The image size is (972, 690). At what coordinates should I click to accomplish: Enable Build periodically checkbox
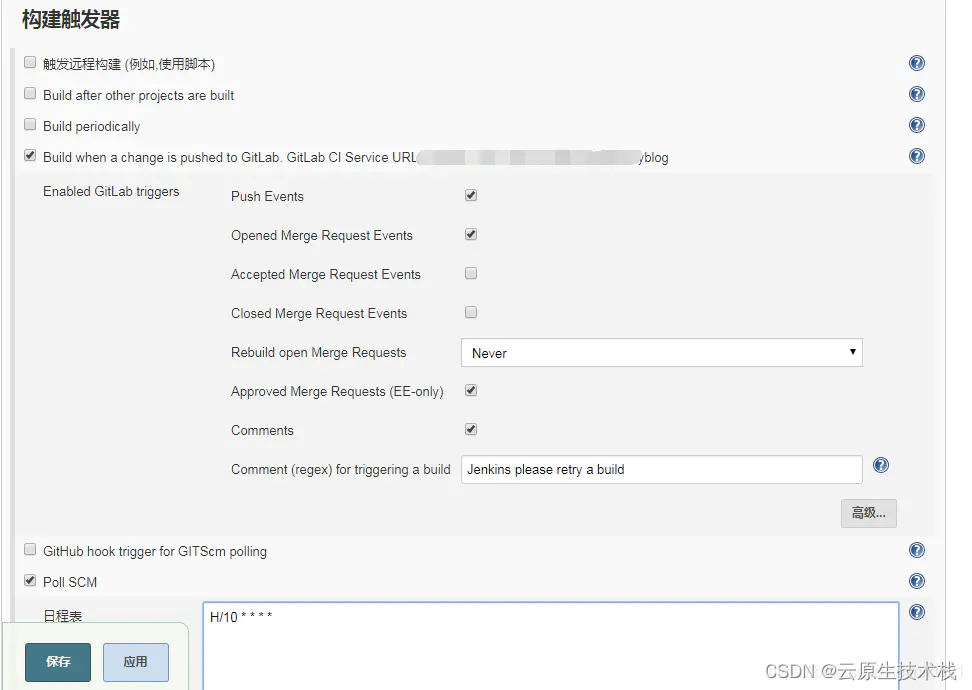tap(30, 125)
